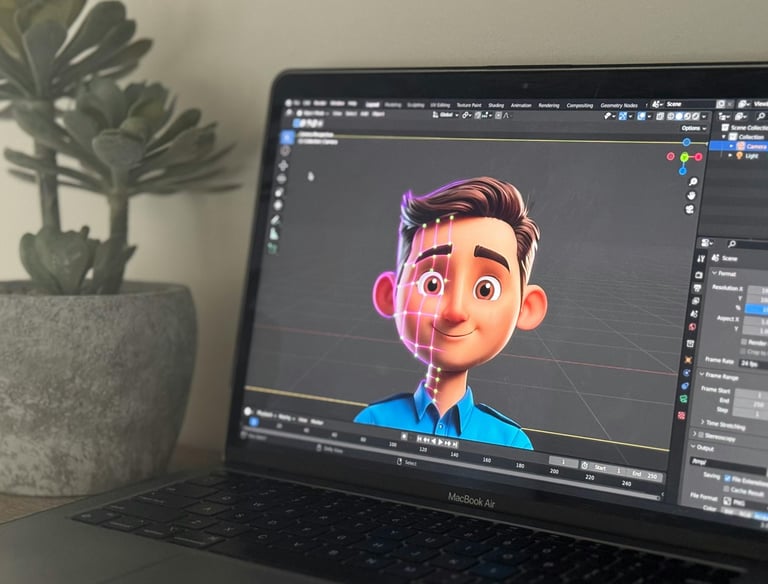This screenshot has width=768, height=584.
Task: Open the Frame Rate 24 fps dropdown
Action: pos(753,364)
